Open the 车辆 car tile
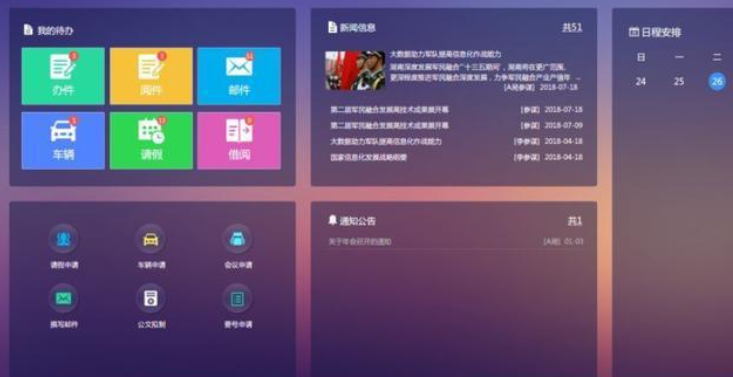This screenshot has height=377, width=733. (x=63, y=140)
